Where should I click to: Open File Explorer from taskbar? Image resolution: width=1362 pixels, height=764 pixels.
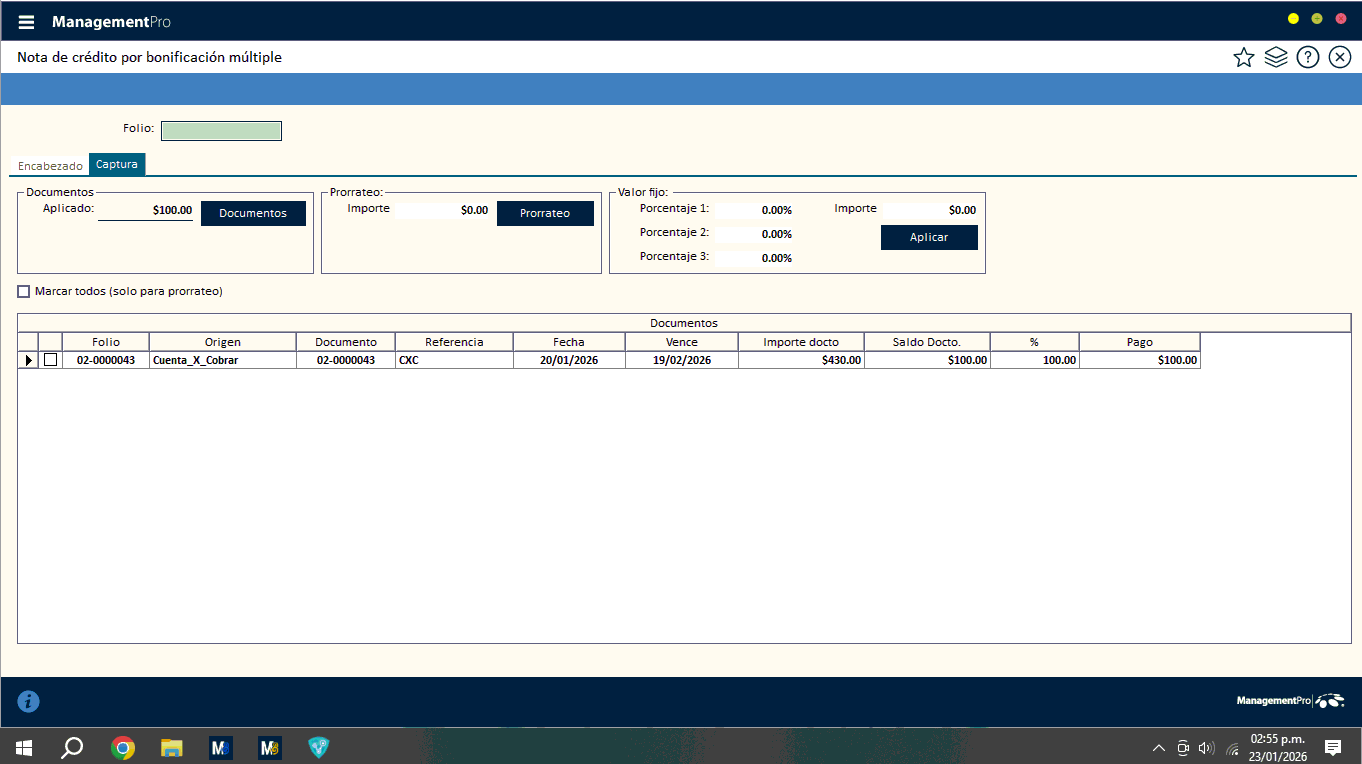[172, 747]
